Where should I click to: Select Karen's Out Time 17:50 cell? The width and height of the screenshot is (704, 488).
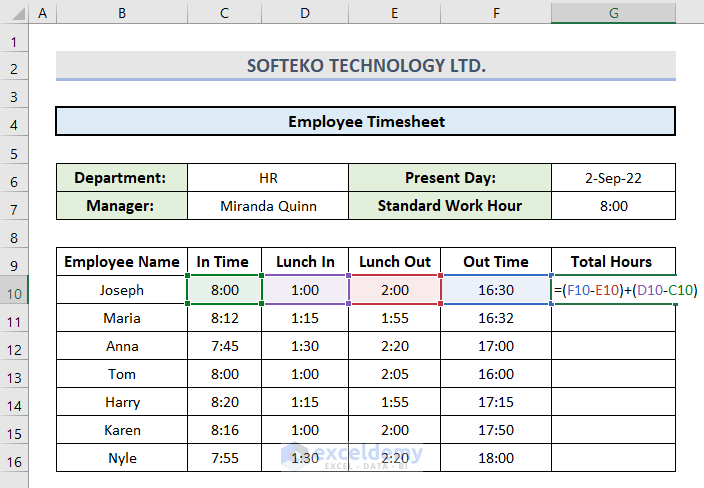click(x=496, y=430)
